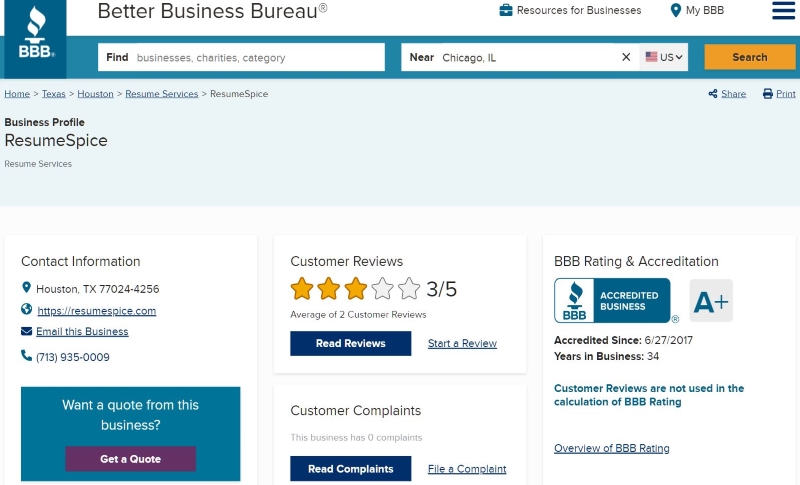Click the 3/5 rating score text
The image size is (800, 485).
point(441,289)
